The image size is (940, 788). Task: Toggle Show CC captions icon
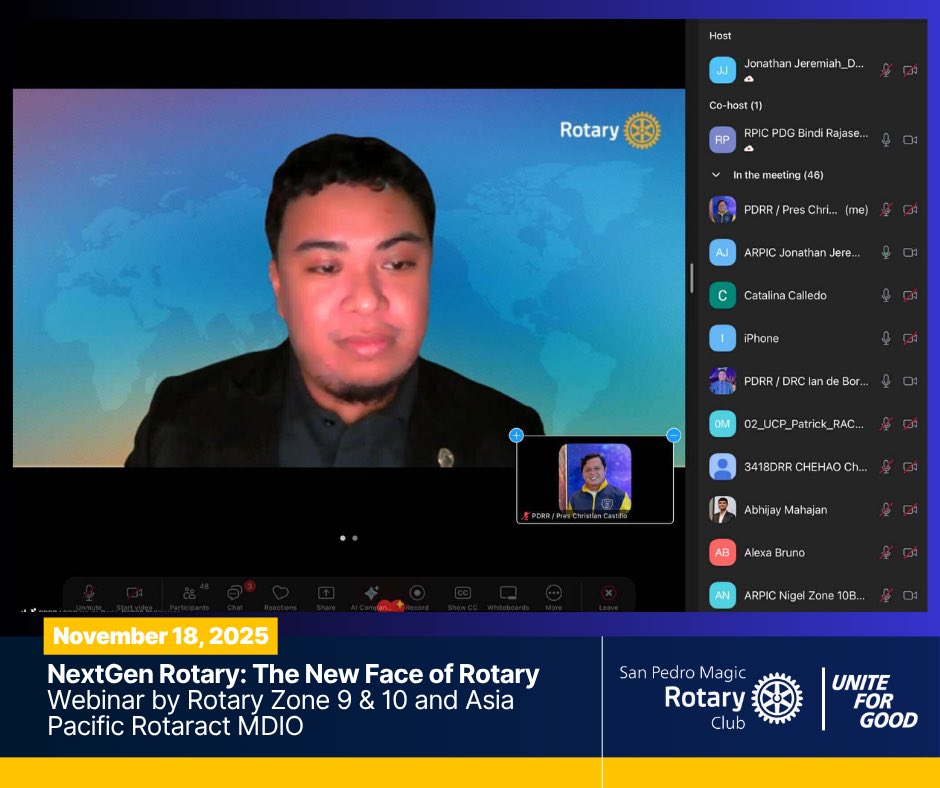click(x=462, y=593)
